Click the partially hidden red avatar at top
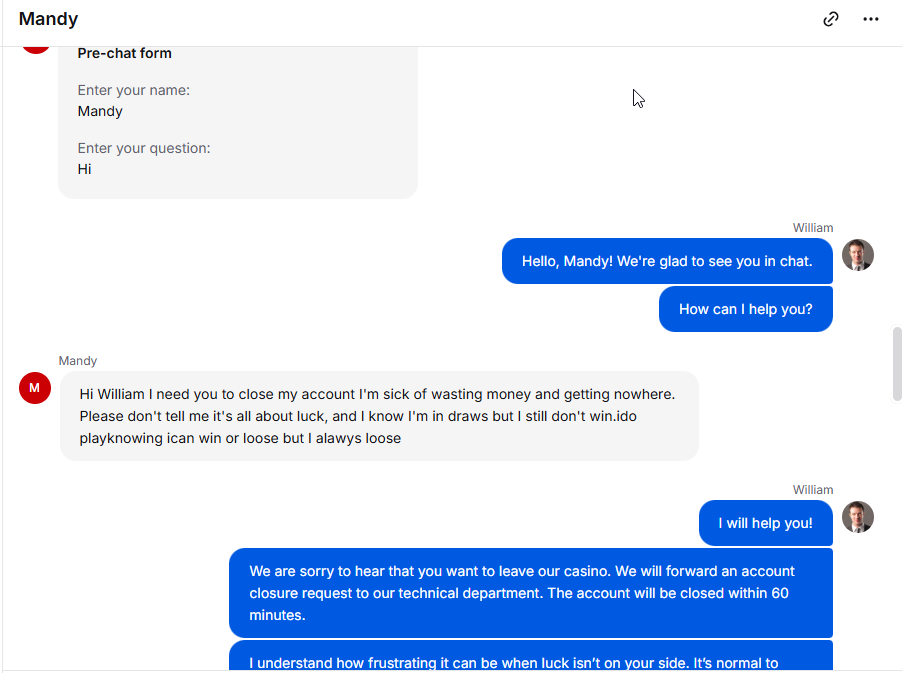This screenshot has height=673, width=902. (x=36, y=50)
